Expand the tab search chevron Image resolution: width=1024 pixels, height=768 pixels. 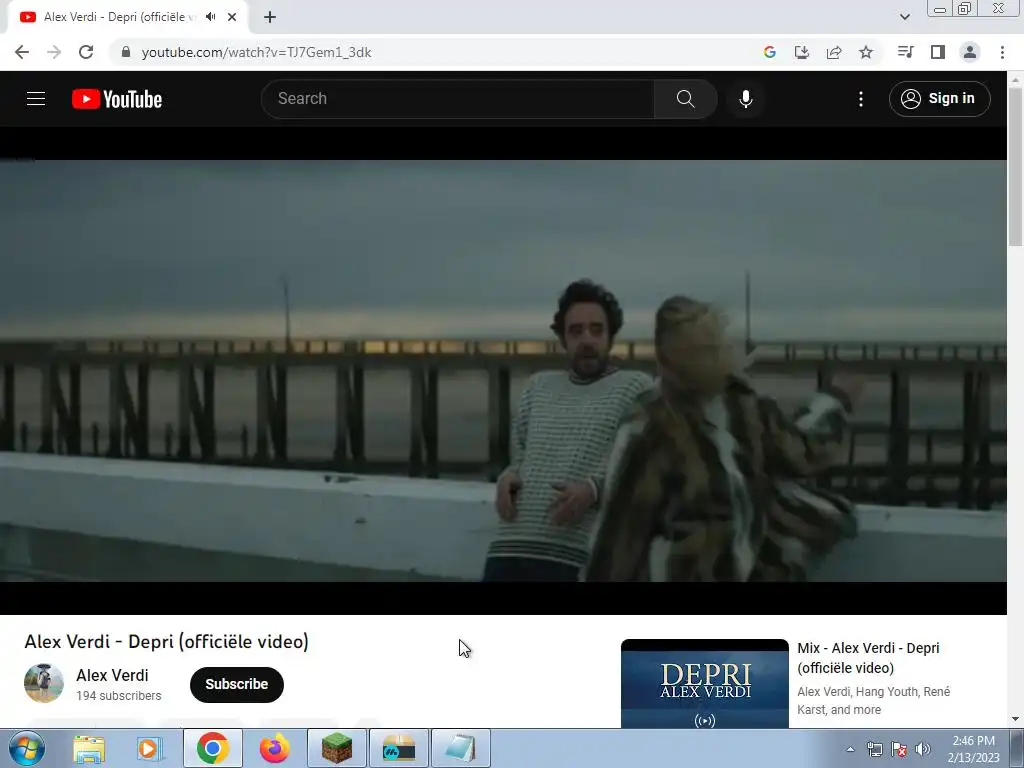coord(904,17)
